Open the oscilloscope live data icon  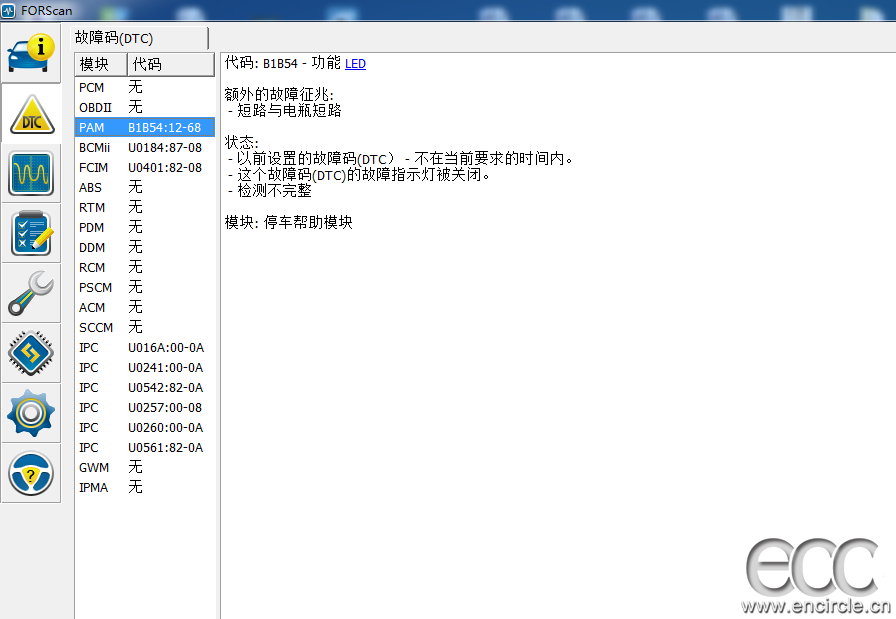click(x=31, y=173)
